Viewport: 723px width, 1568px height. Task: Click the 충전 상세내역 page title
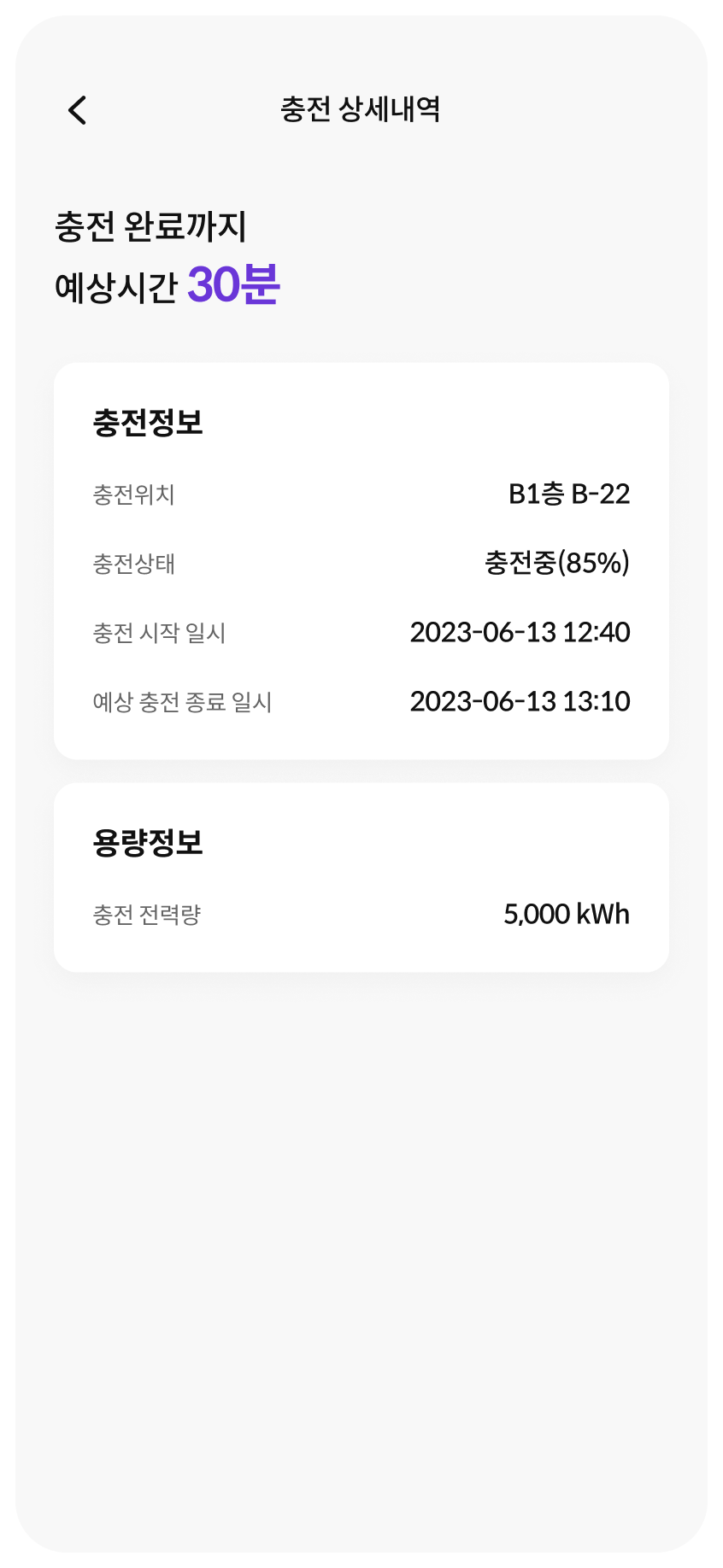pyautogui.click(x=361, y=109)
